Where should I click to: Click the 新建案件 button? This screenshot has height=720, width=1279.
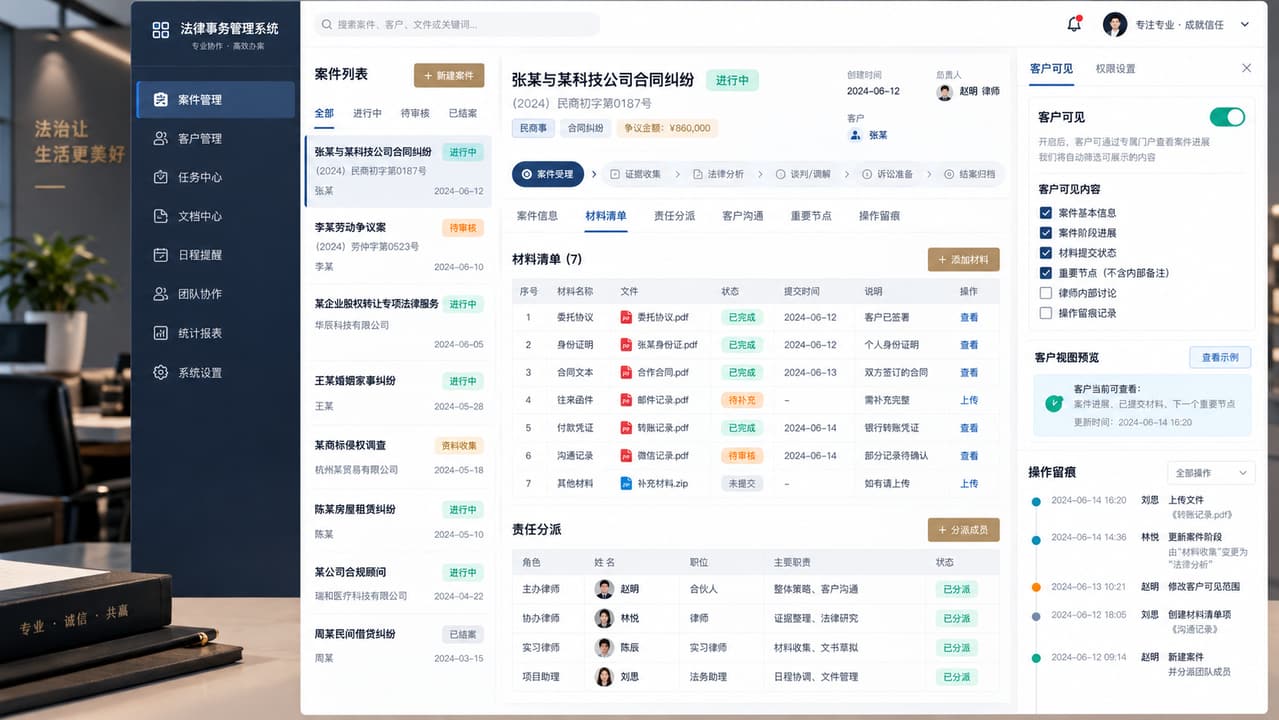pos(449,76)
